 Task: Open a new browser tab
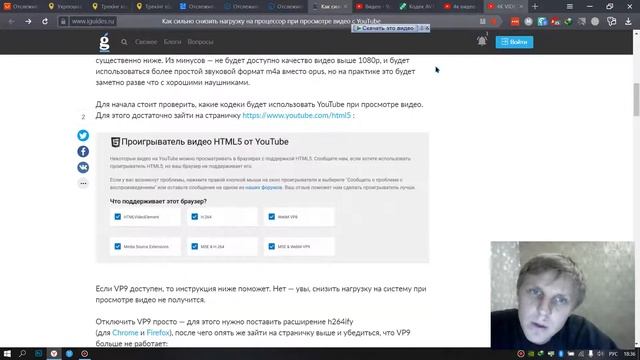click(x=535, y=7)
